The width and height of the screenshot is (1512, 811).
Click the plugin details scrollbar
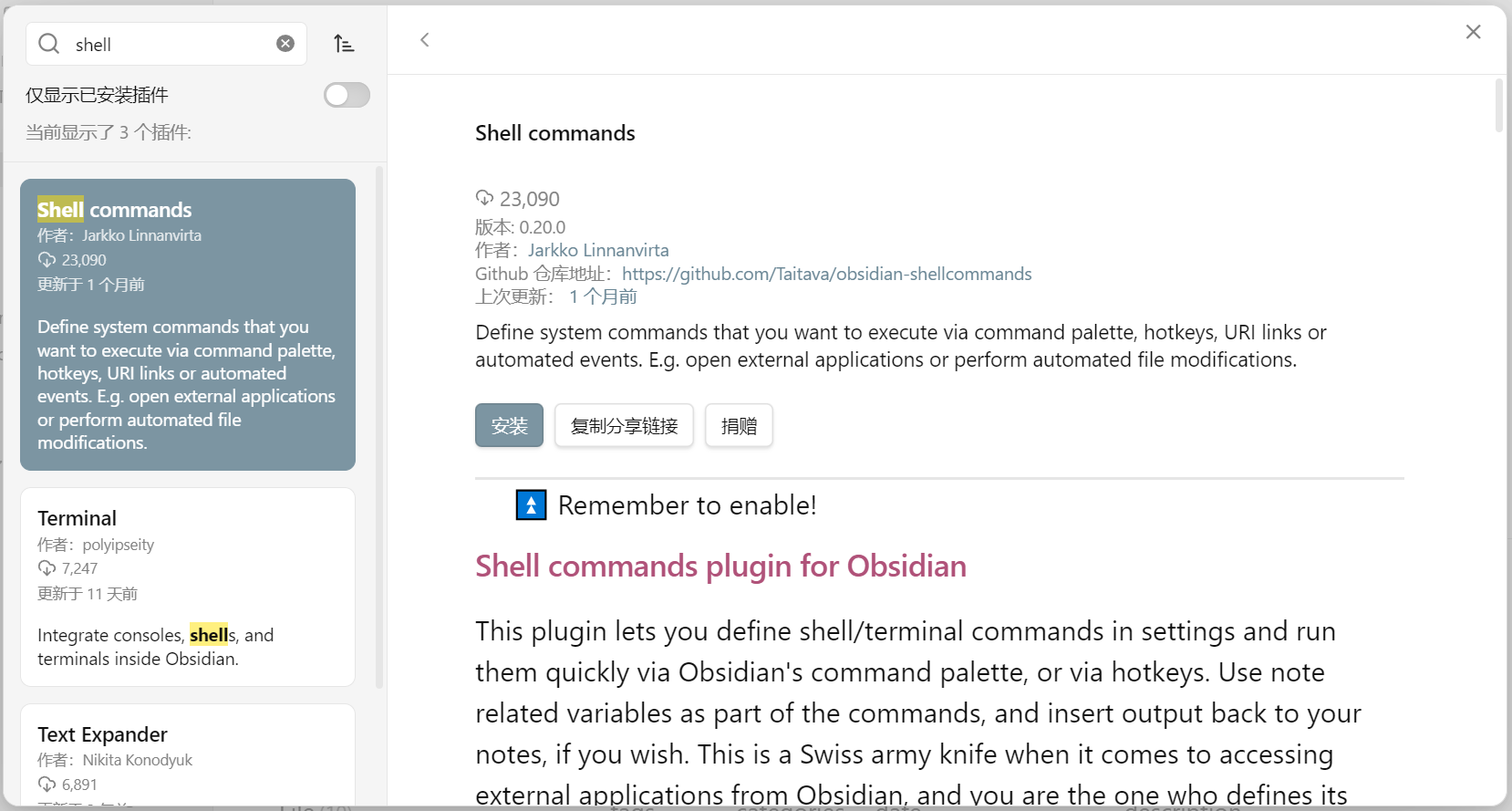coord(1499,107)
